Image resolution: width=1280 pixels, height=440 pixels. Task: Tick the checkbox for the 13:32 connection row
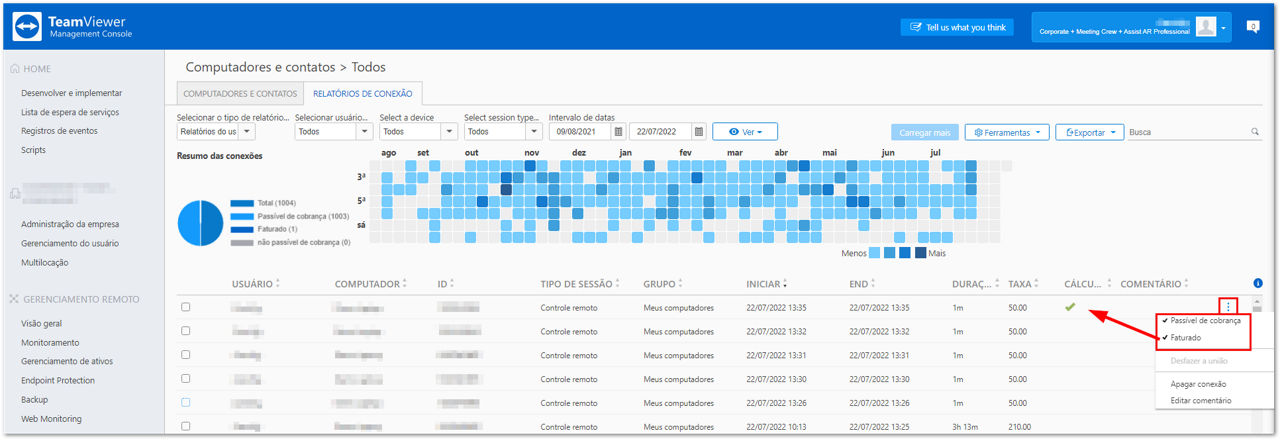(186, 331)
